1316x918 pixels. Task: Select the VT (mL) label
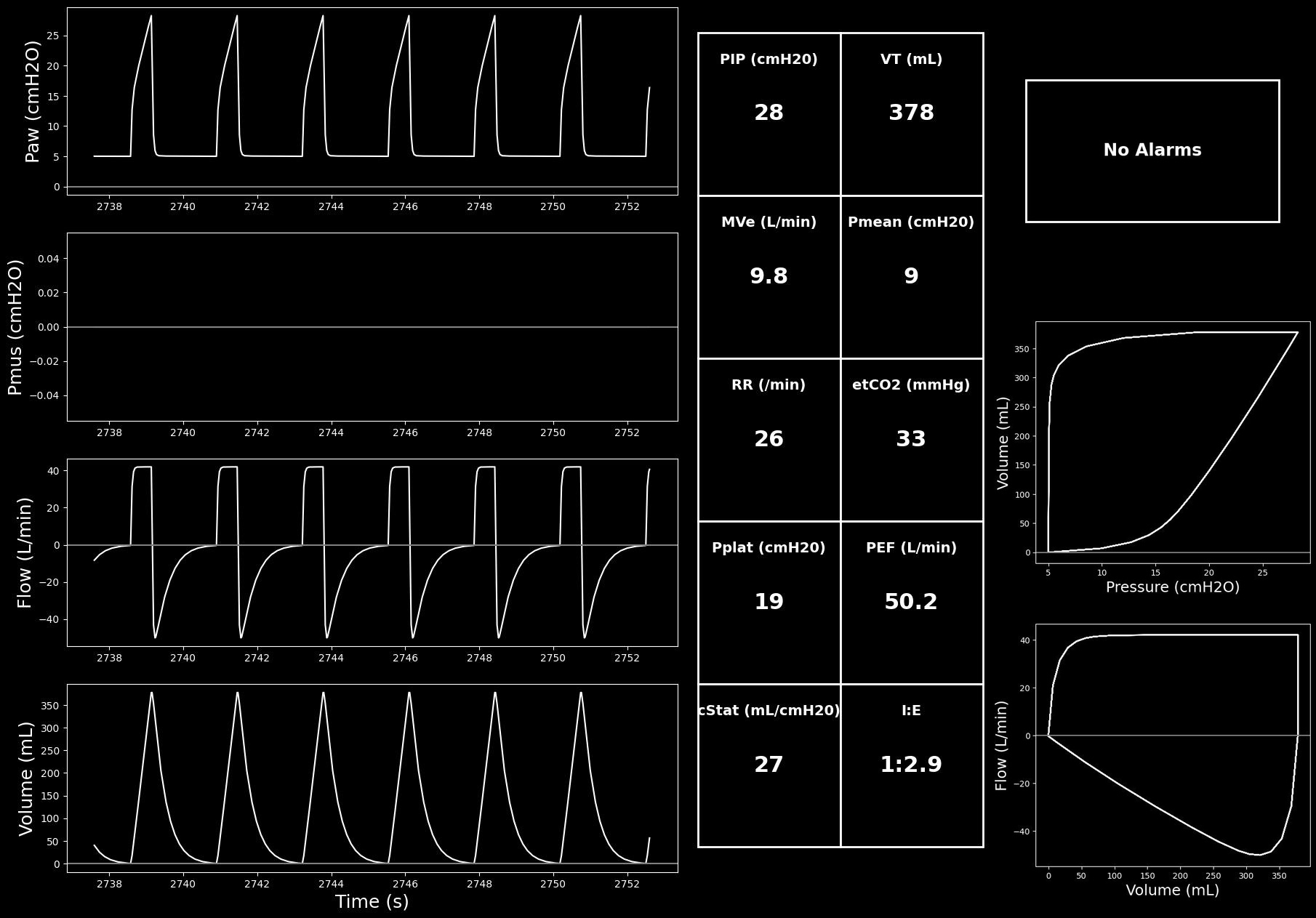pos(911,60)
